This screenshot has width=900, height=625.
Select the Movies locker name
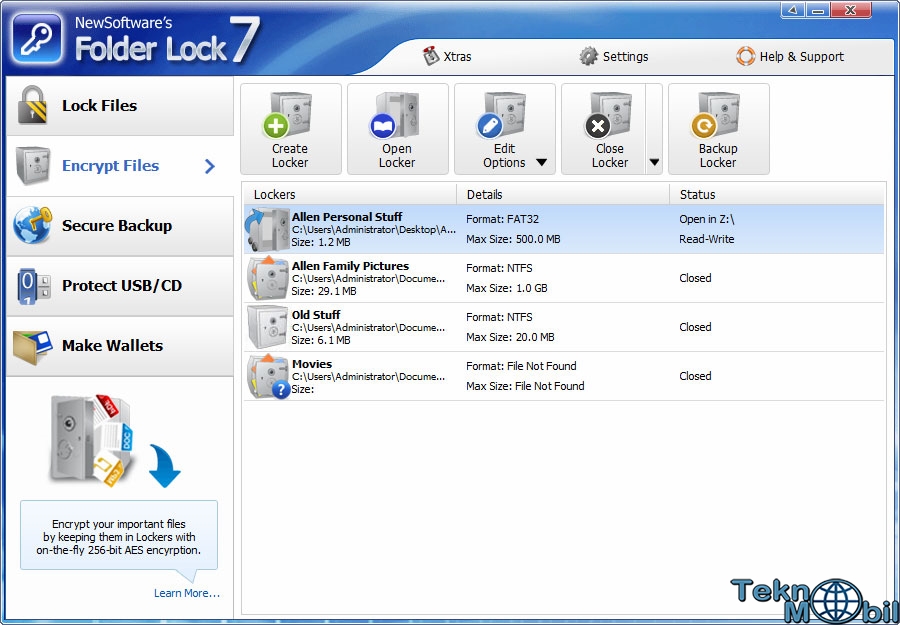(312, 364)
